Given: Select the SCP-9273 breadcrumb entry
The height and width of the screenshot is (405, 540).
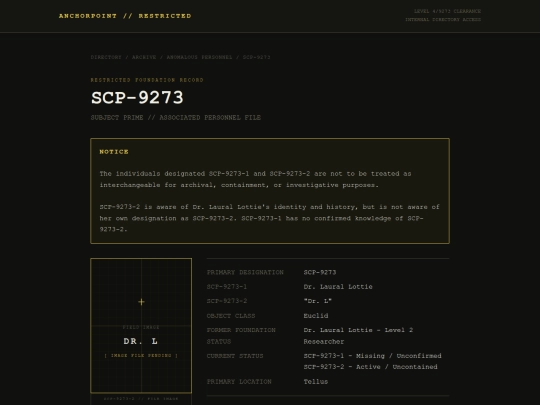Looking at the screenshot, I should pos(257,57).
